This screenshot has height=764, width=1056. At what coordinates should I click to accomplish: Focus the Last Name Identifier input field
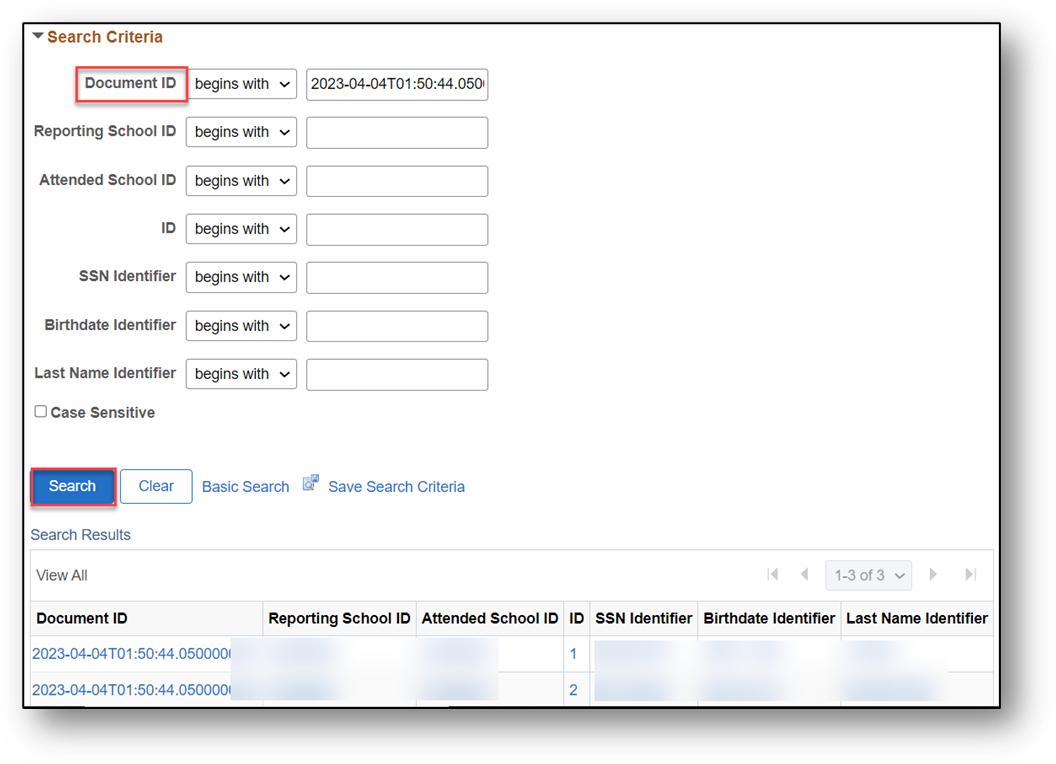pos(397,375)
